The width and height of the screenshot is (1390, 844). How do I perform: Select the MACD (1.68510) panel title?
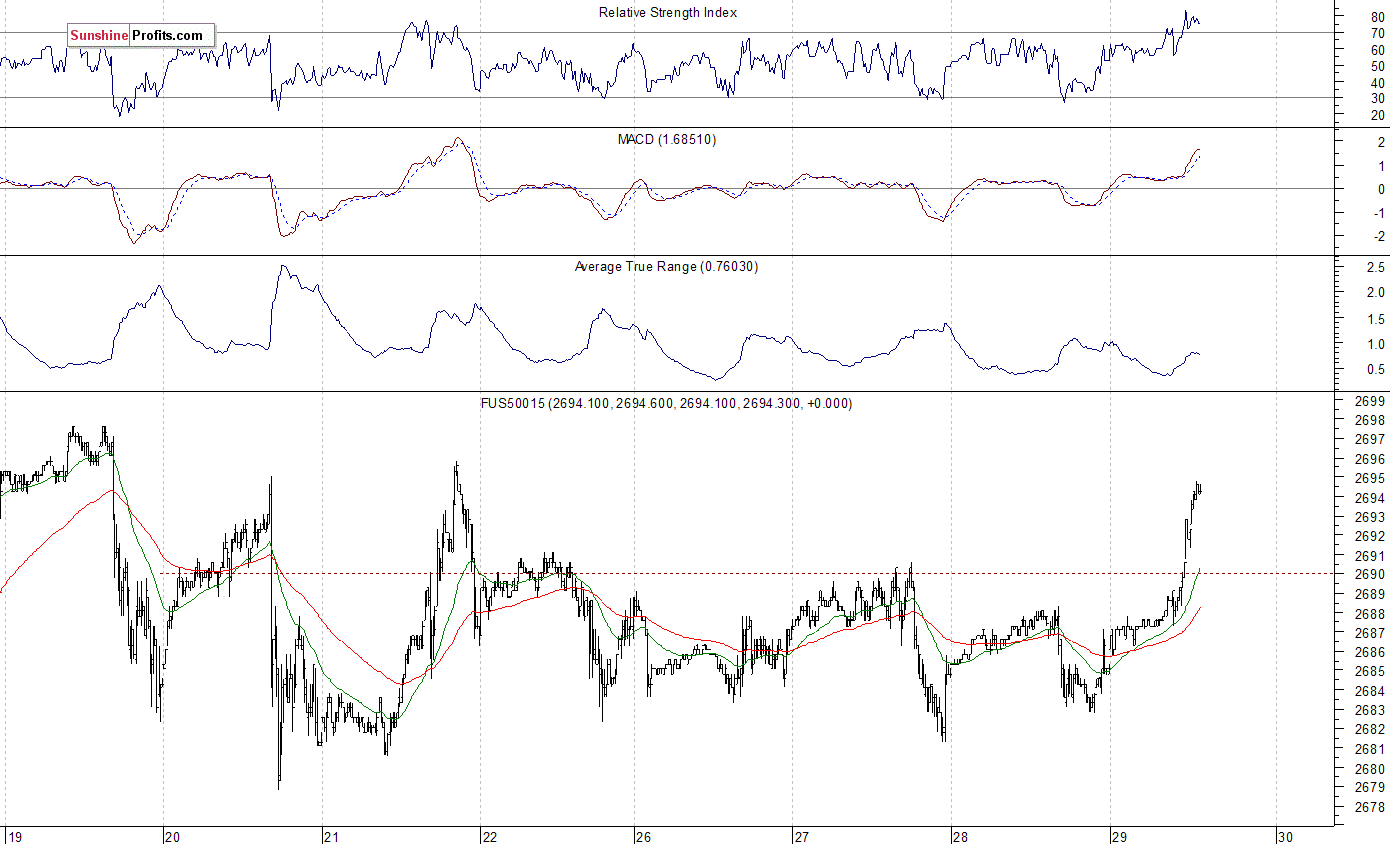coord(667,140)
